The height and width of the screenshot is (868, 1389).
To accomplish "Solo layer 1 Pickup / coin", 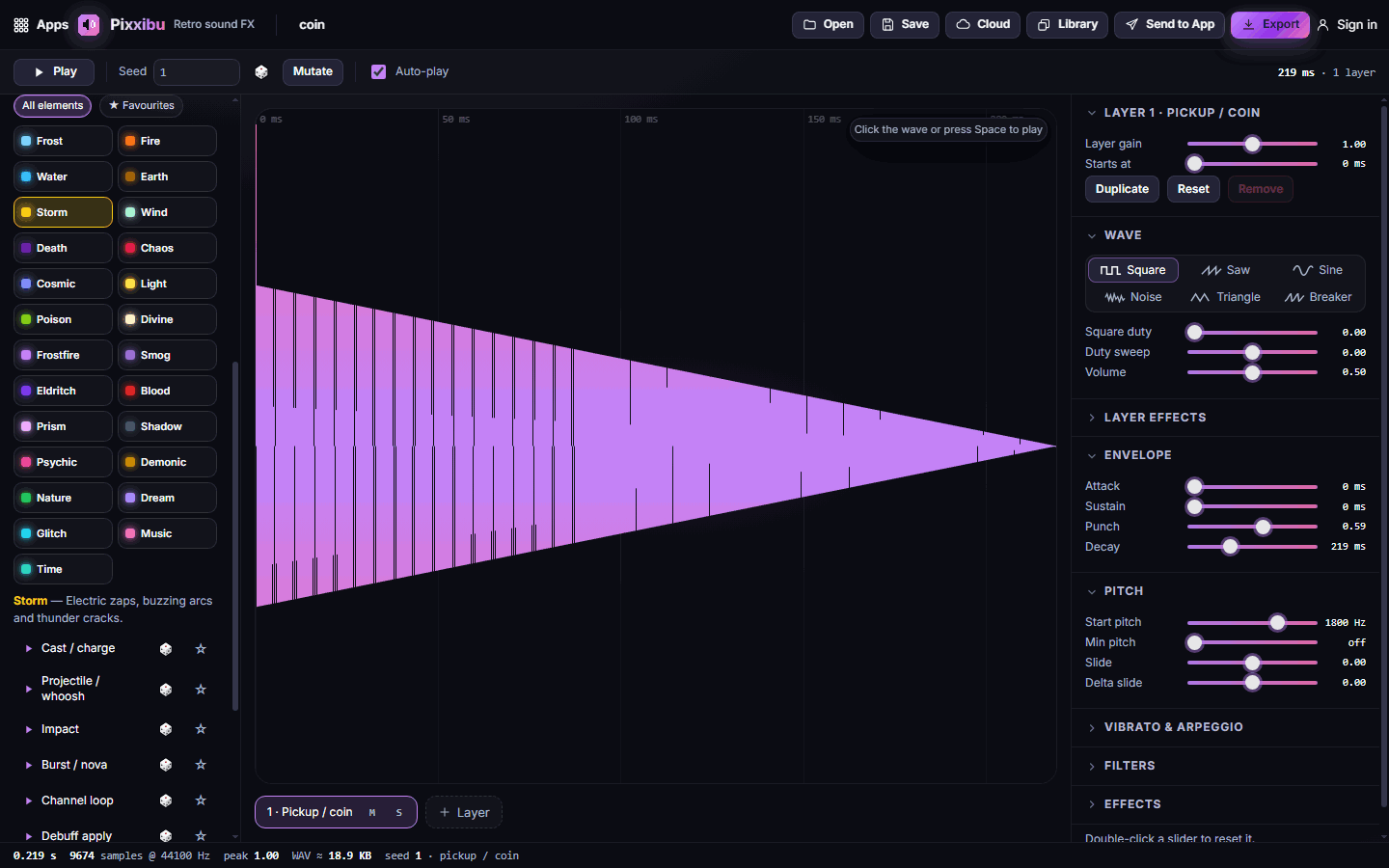I will (399, 813).
